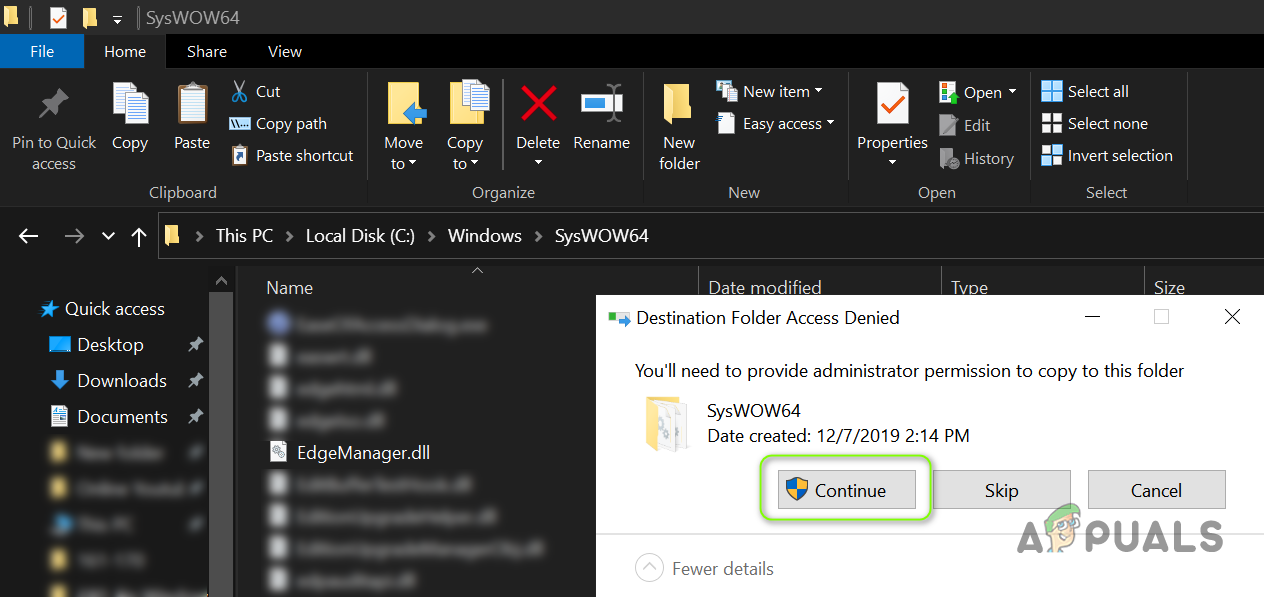1264x597 pixels.
Task: Go up one folder level
Action: click(x=139, y=236)
